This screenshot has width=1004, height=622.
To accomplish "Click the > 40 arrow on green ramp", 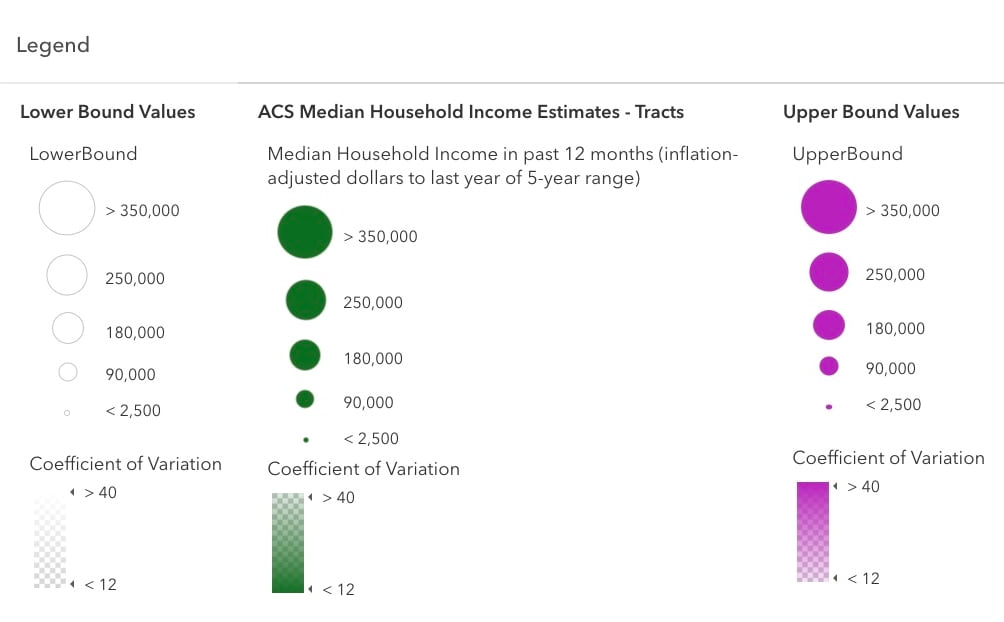I will (x=311, y=497).
